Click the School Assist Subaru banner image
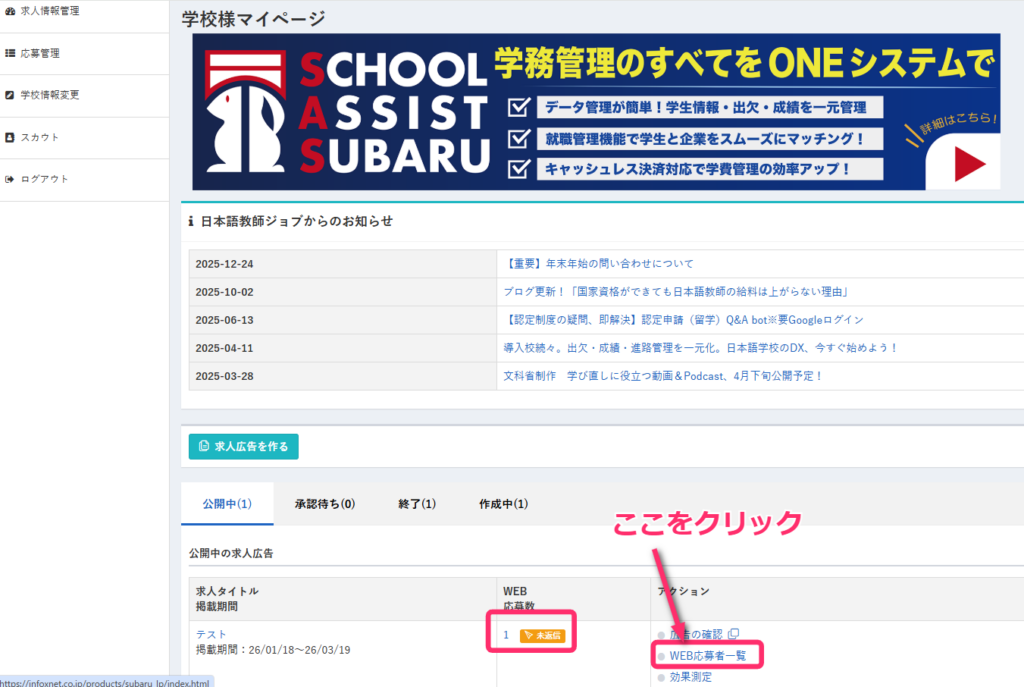This screenshot has height=687, width=1024. pos(597,112)
